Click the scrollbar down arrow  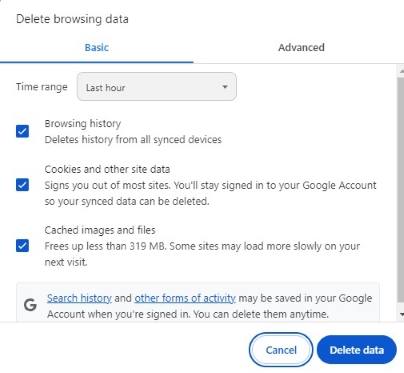[401, 314]
